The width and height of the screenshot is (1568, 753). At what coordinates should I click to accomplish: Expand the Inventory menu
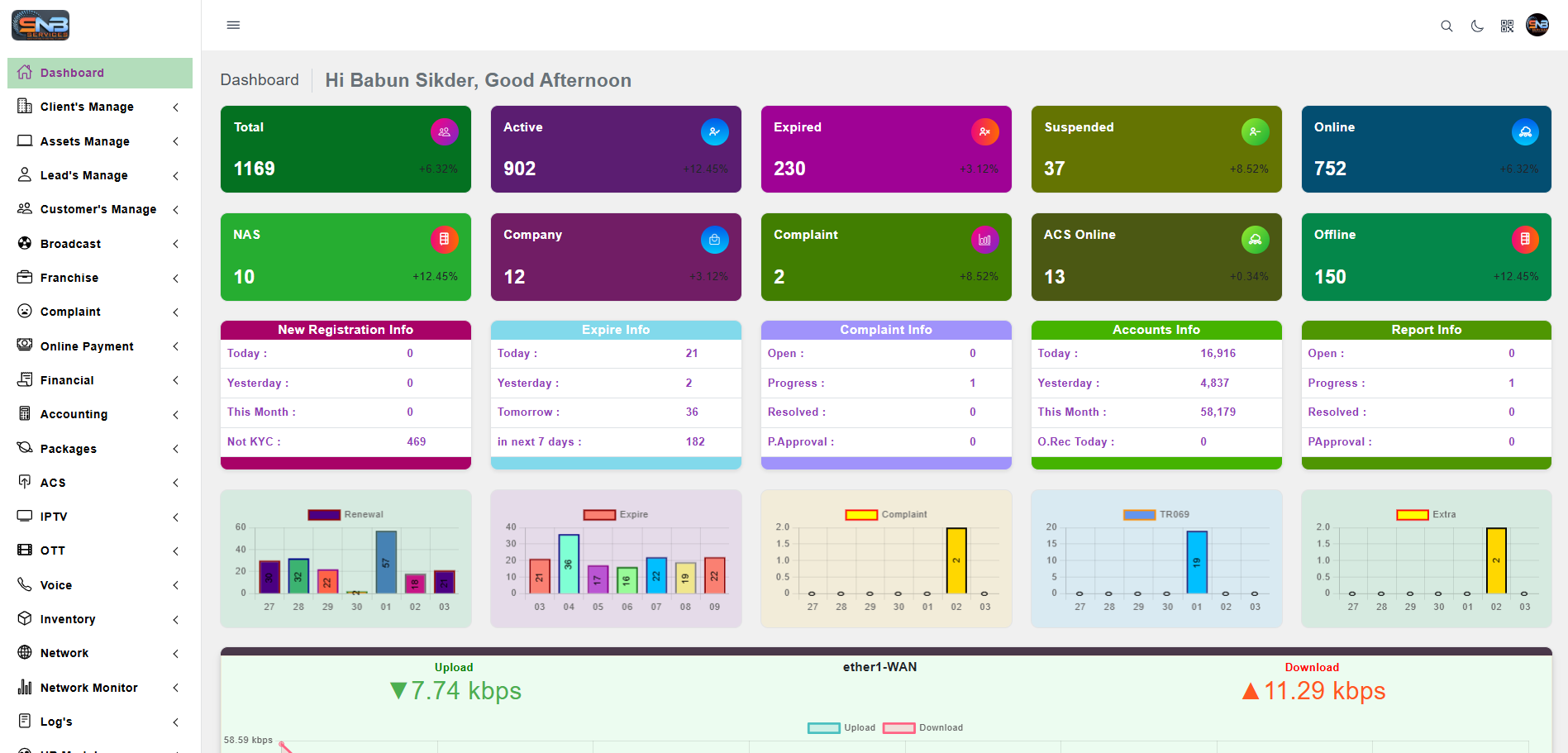pos(67,618)
